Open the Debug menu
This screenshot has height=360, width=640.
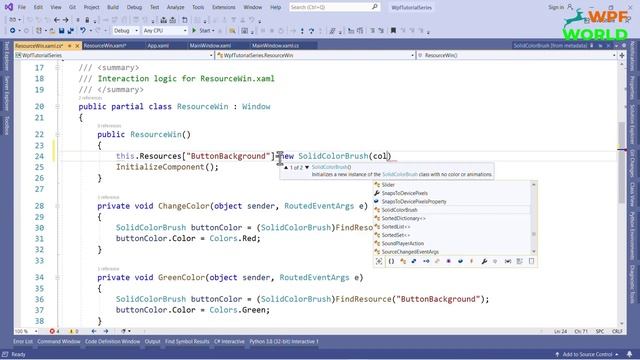134,7
